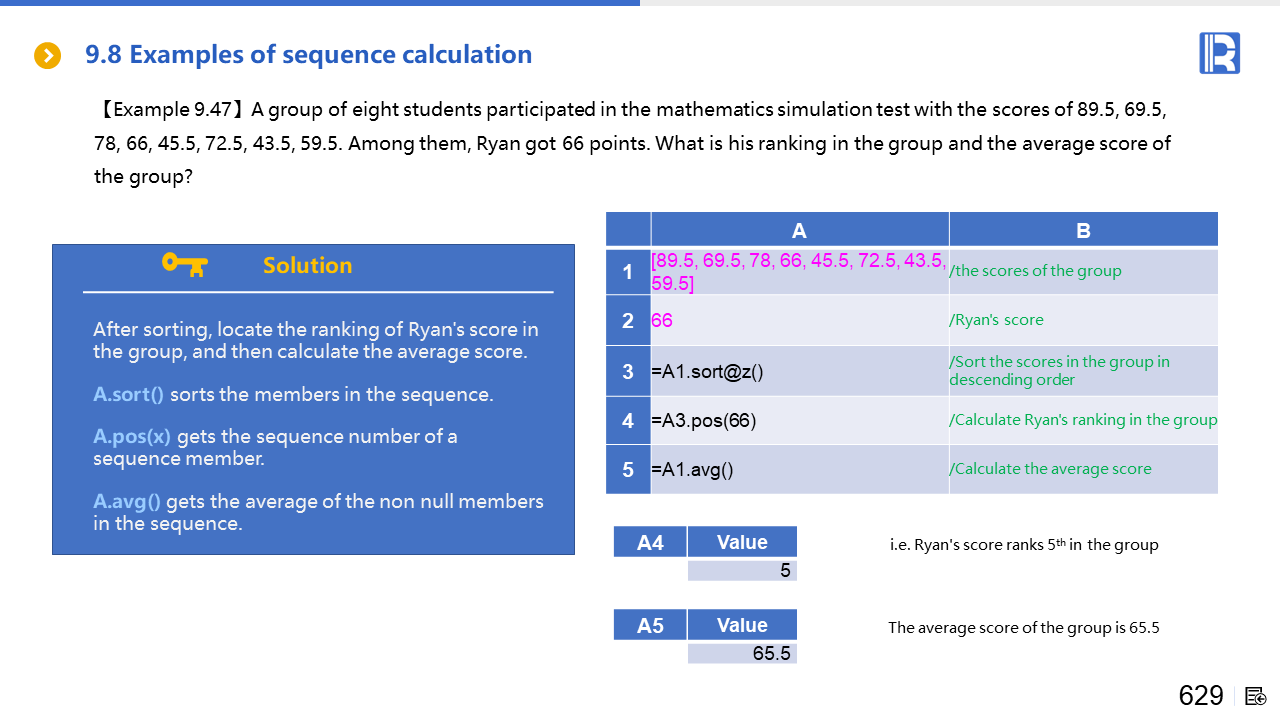1280x720 pixels.
Task: Click the "9.8 Examples of sequence calculation" heading
Action: [x=308, y=55]
